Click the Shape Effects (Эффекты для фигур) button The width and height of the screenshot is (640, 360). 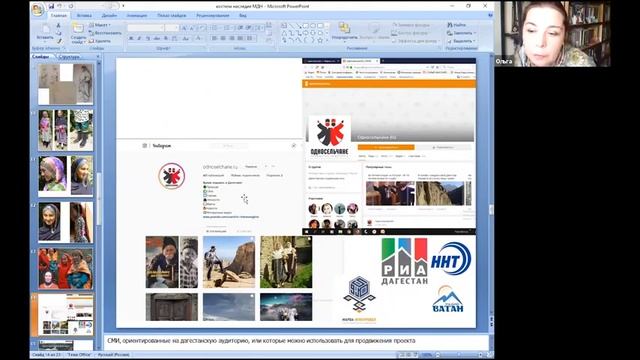coord(415,41)
